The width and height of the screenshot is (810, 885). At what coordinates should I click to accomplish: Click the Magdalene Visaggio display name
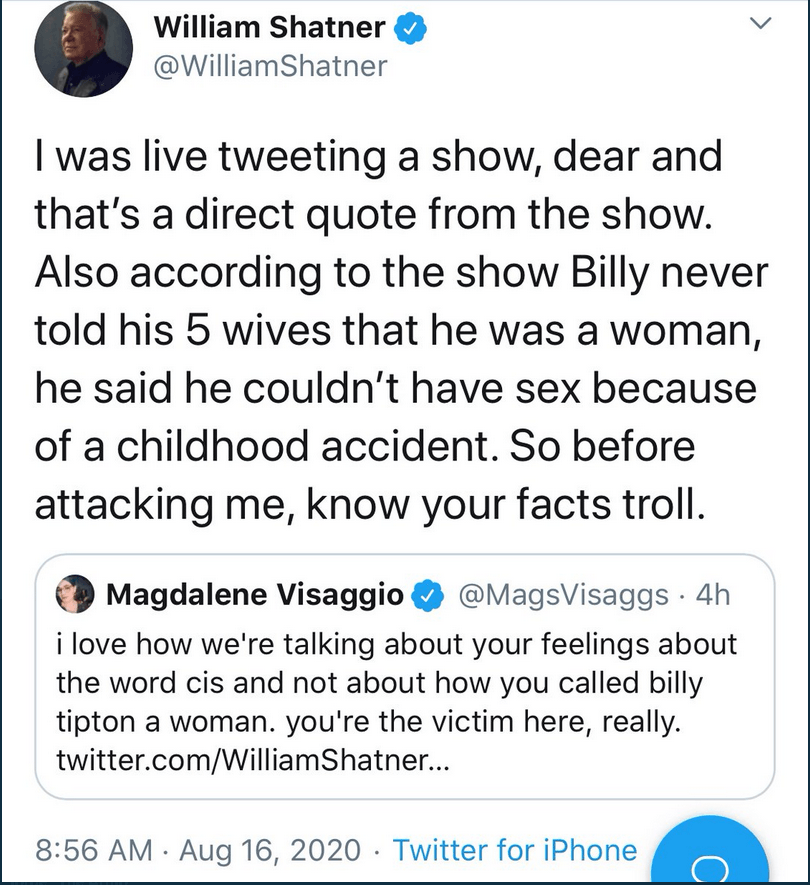[255, 595]
